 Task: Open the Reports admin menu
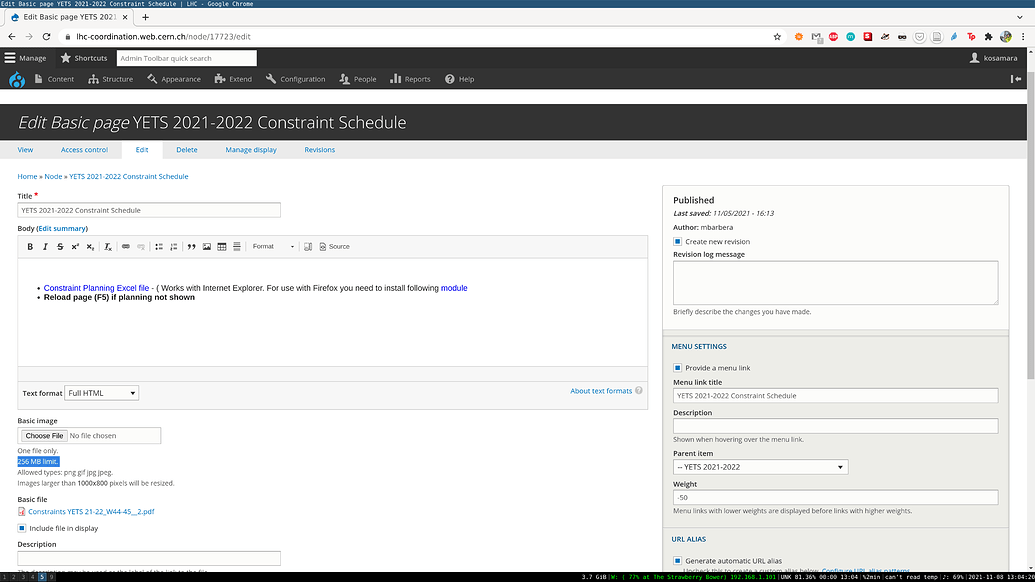(411, 79)
